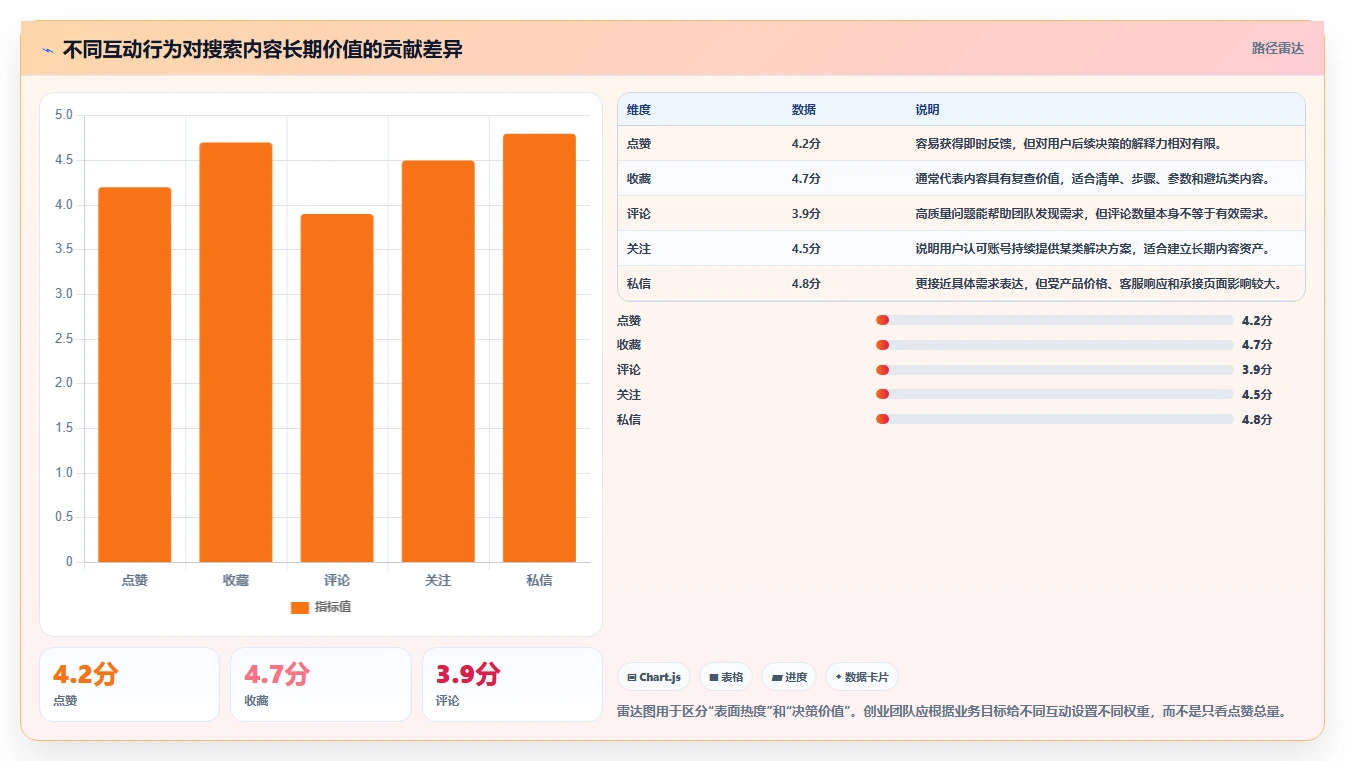Click the 表格 chip

pos(726,677)
